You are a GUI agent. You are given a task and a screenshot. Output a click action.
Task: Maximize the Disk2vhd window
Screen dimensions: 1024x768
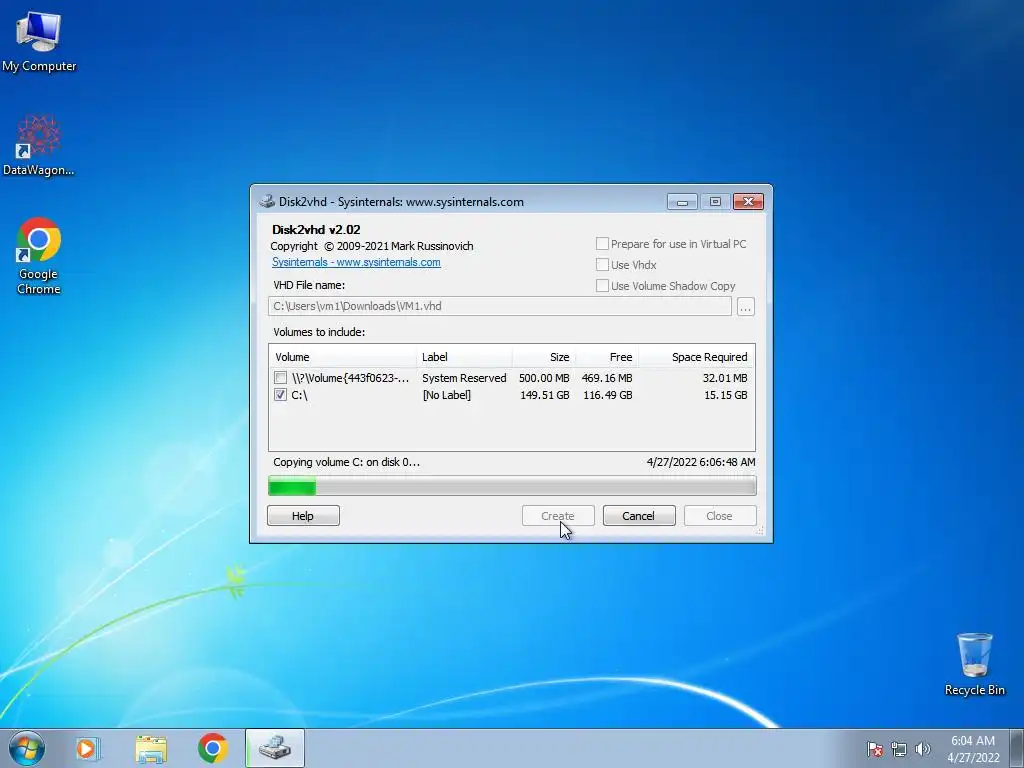(715, 202)
